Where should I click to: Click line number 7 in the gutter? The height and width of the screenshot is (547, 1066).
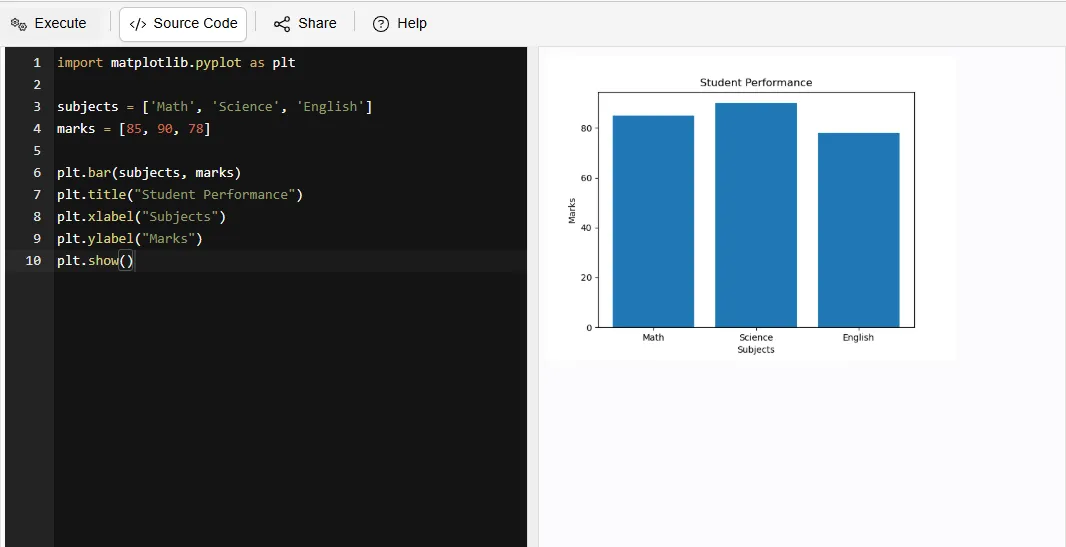click(37, 194)
